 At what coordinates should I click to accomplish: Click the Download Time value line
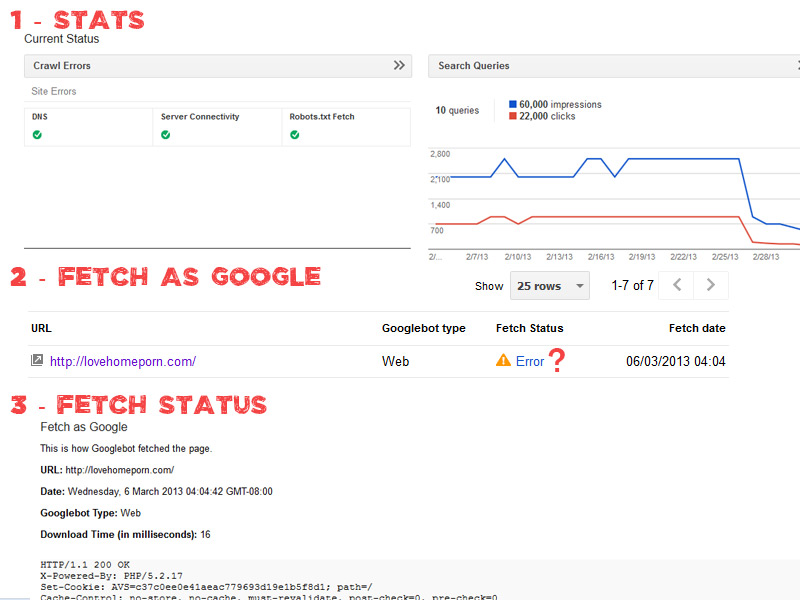[x=126, y=534]
